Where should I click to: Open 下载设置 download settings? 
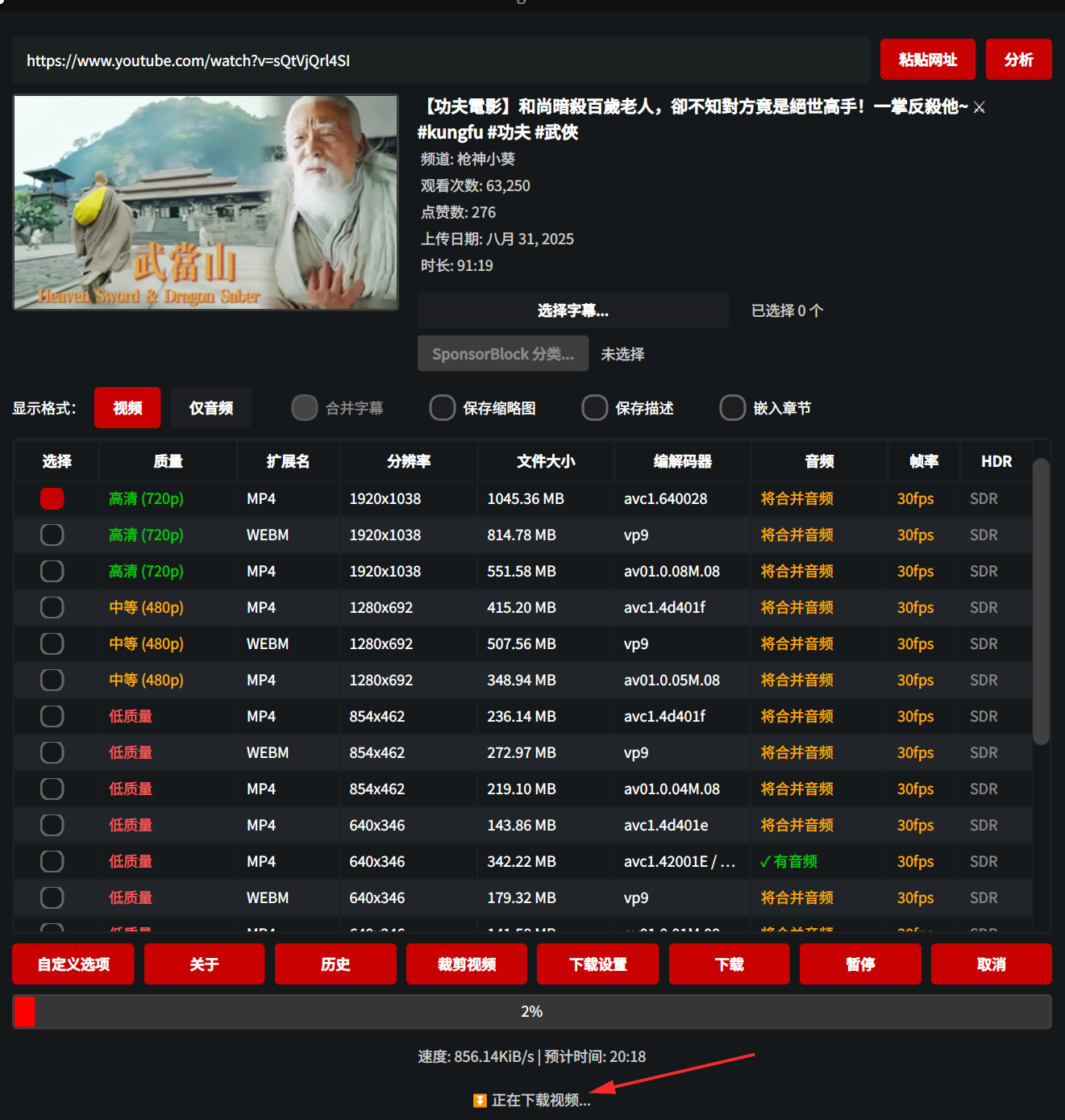[598, 964]
